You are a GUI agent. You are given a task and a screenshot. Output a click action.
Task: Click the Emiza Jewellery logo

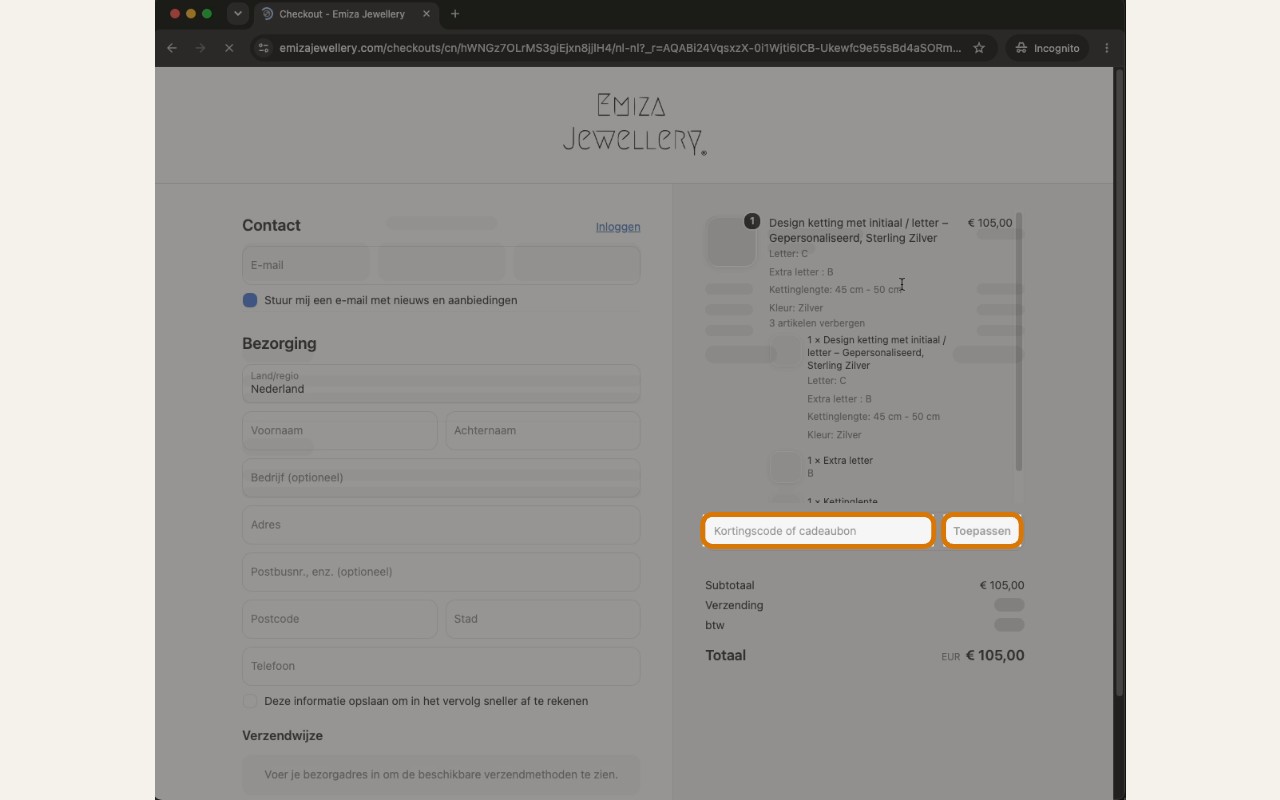tap(634, 125)
